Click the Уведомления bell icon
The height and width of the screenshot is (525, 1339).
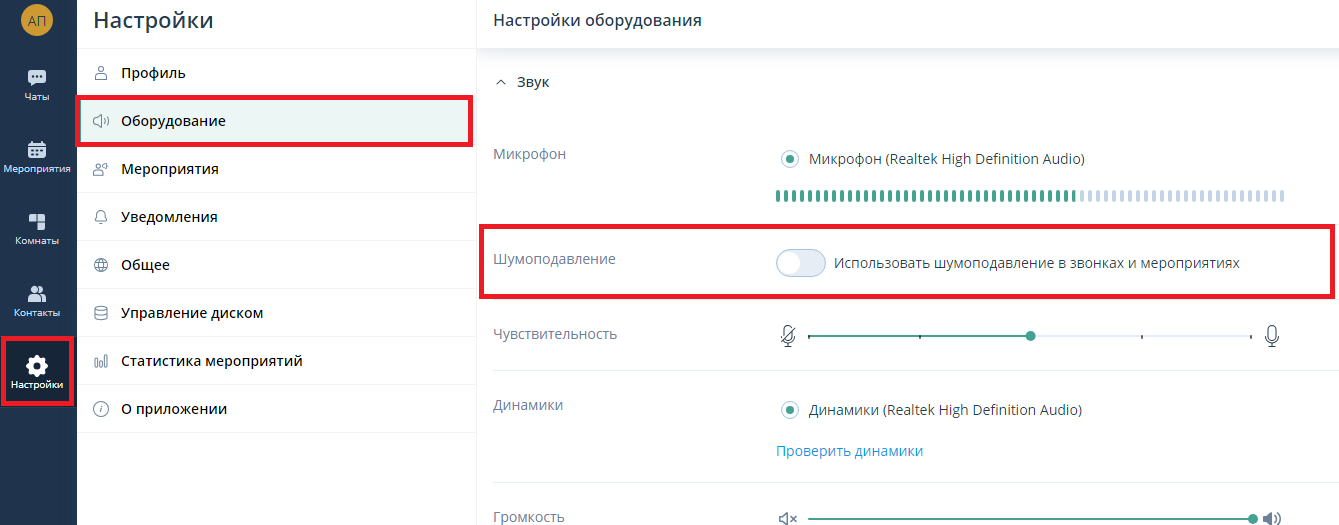(x=100, y=217)
